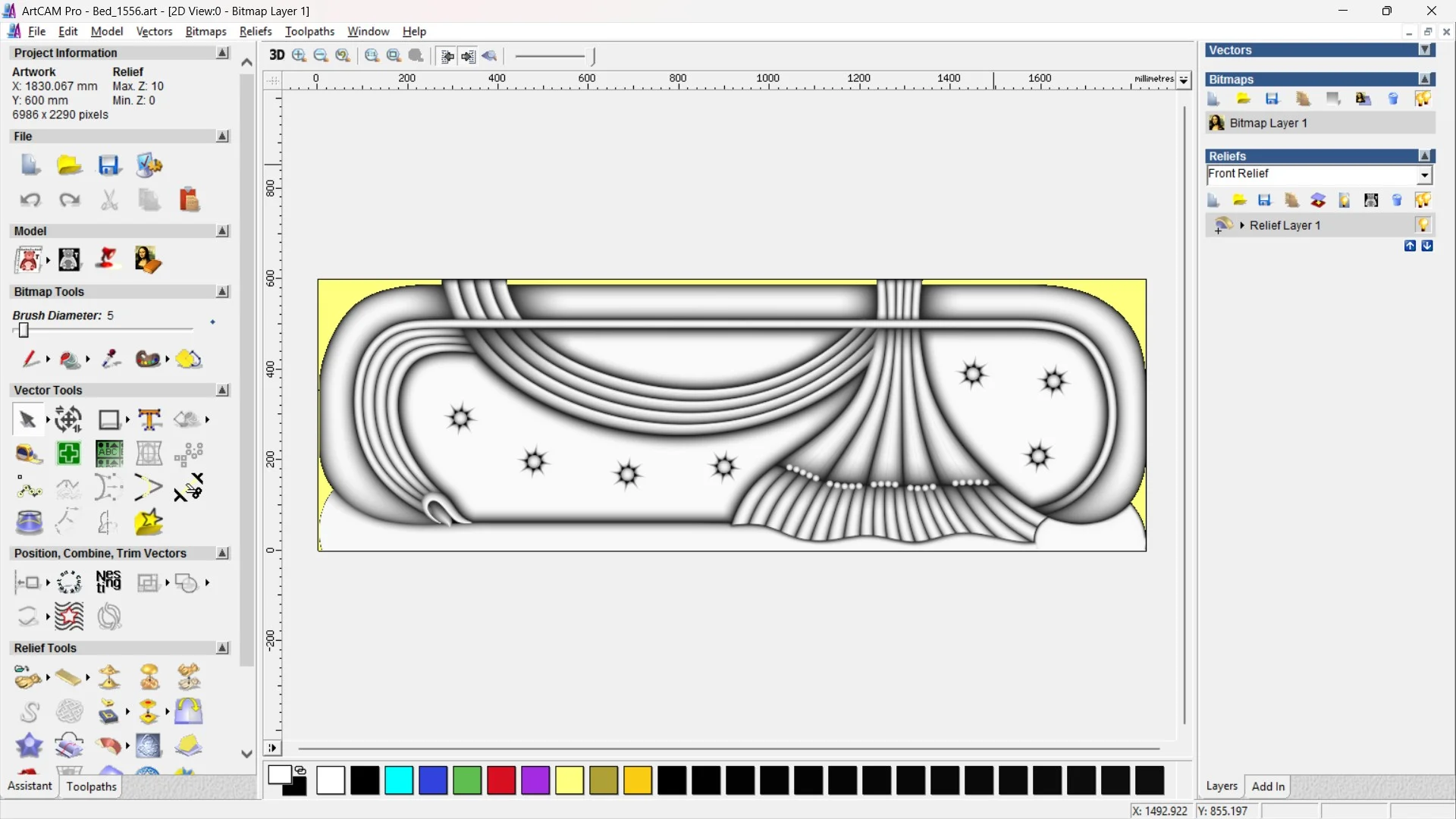Click the Save file icon in File panel

pos(108,165)
